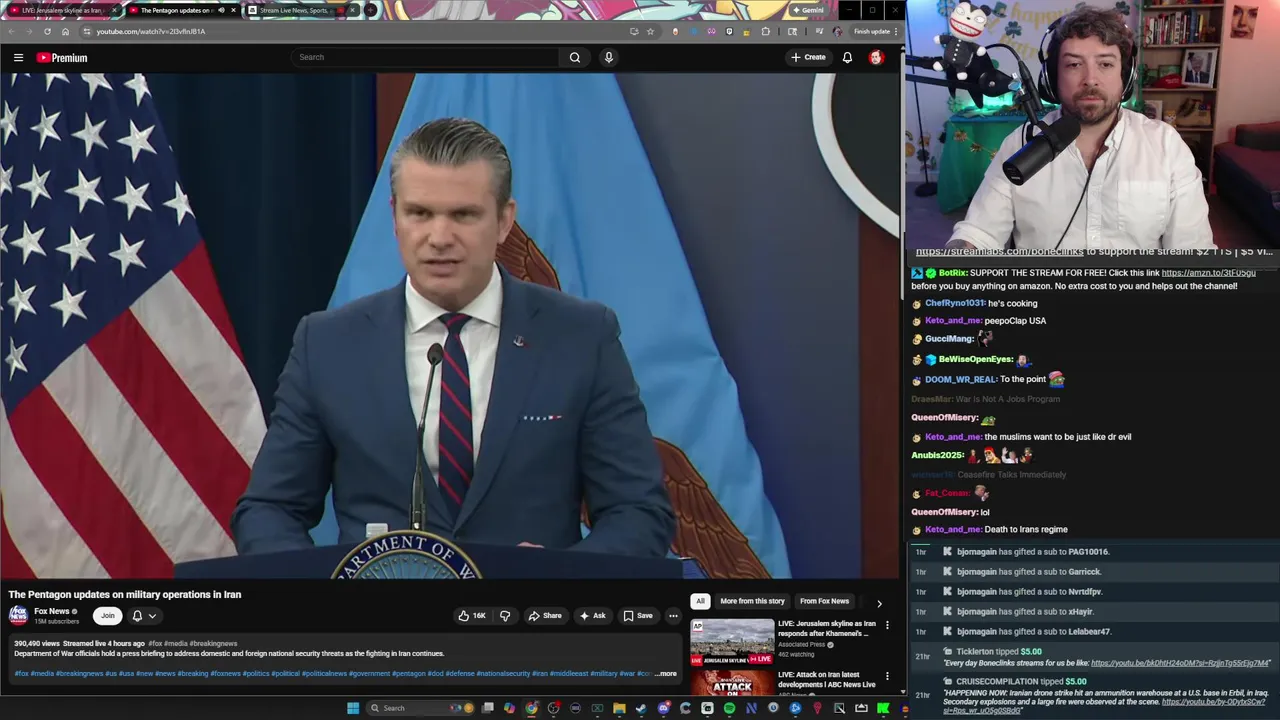
Task: Open more actions ellipsis under video
Action: (x=673, y=616)
